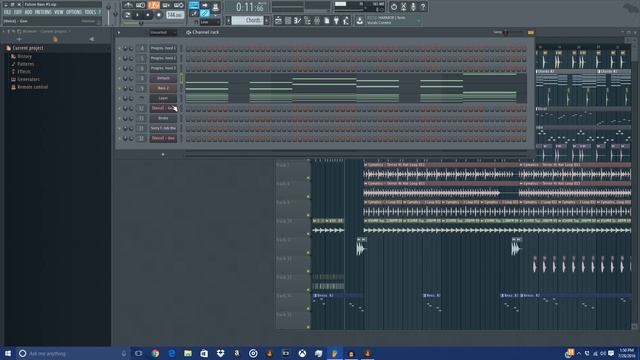Click the Cortana search box in taskbar

[x=73, y=353]
